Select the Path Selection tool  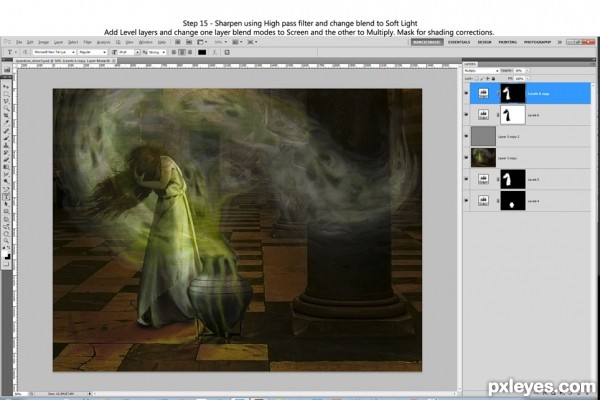pos(7,204)
